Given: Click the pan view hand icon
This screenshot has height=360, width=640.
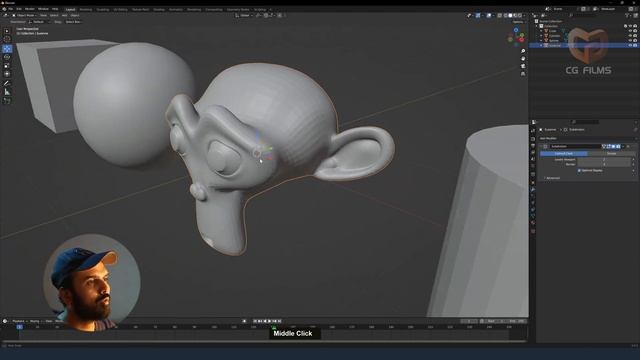Looking at the screenshot, I should click(x=523, y=58).
